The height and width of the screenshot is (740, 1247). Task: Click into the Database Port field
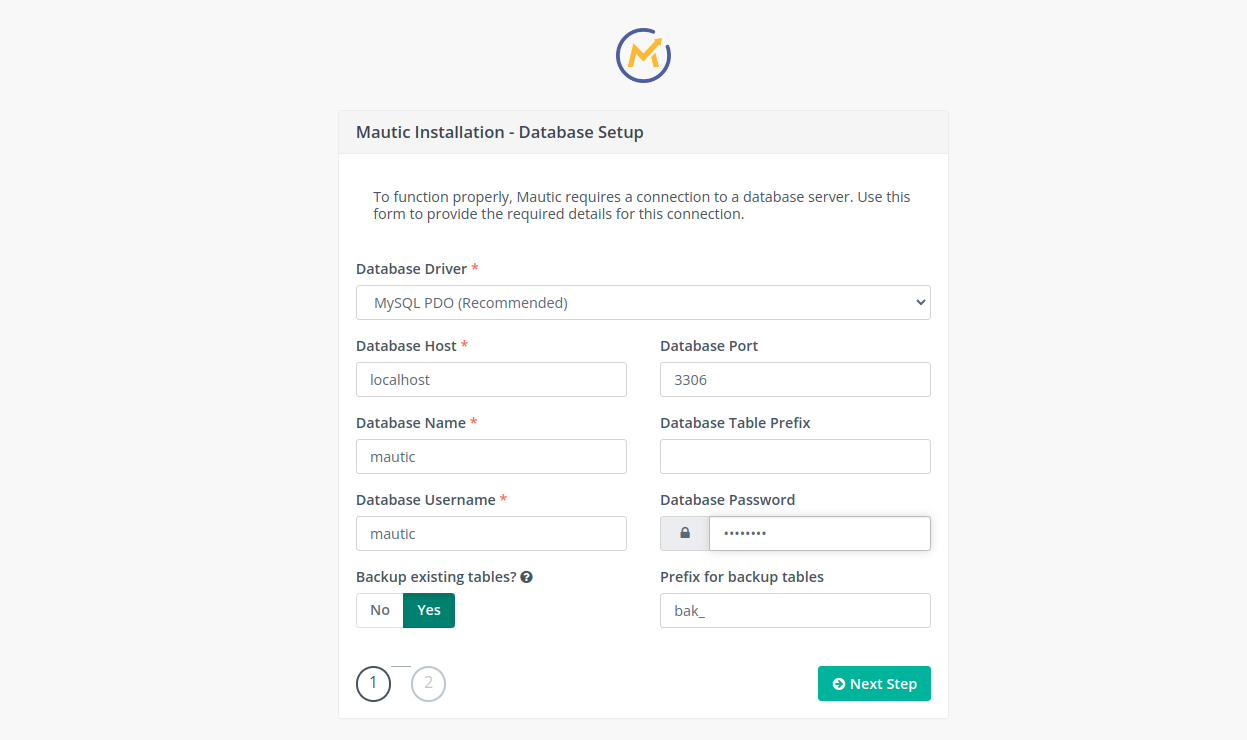click(795, 380)
